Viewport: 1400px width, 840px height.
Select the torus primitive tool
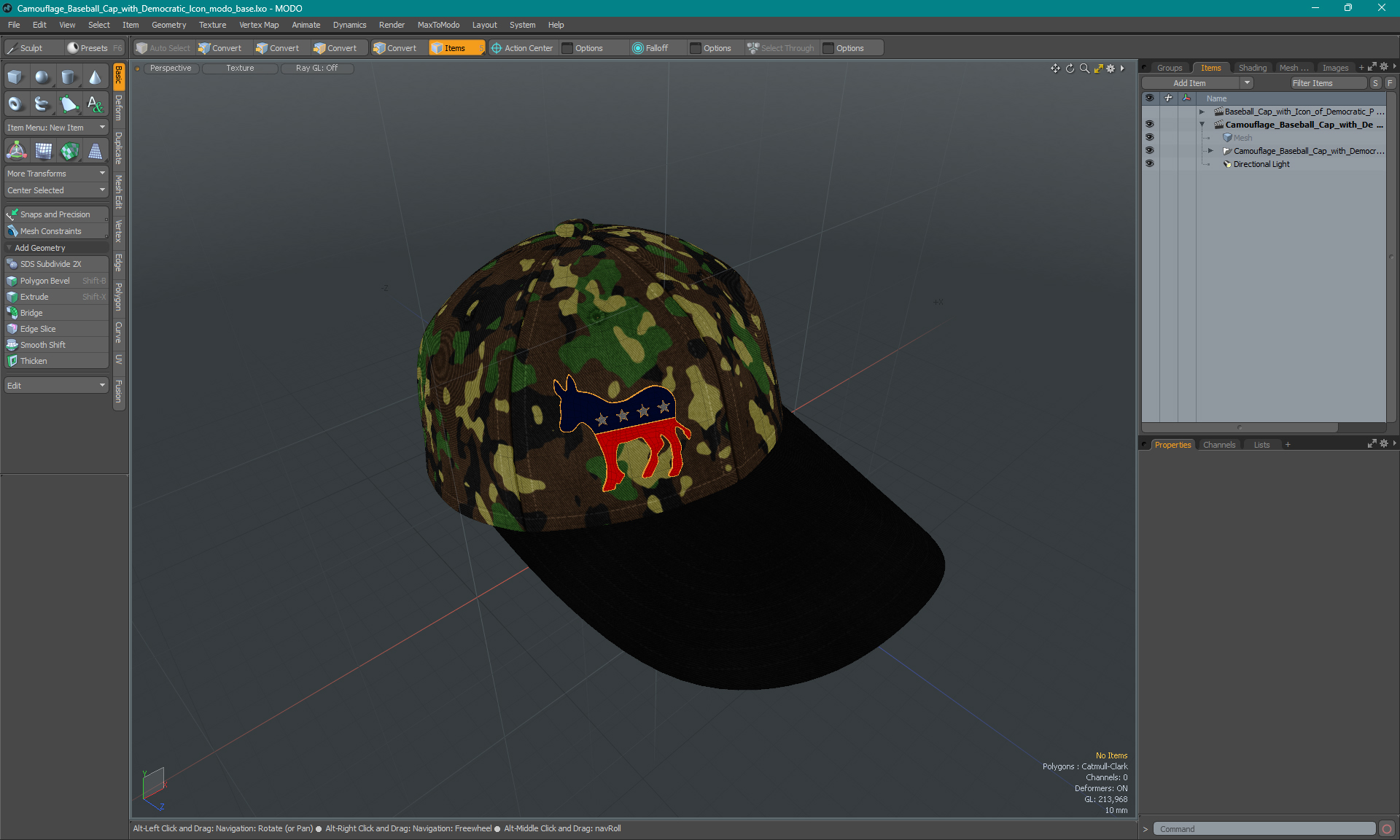point(16,104)
